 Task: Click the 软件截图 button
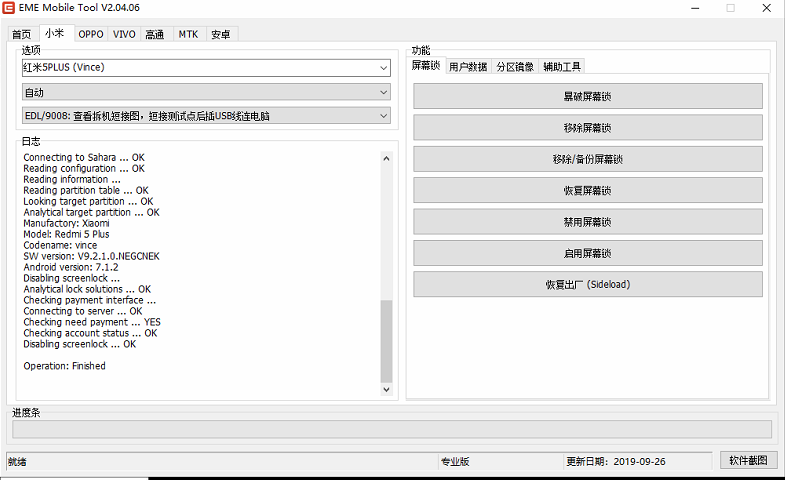click(x=748, y=460)
